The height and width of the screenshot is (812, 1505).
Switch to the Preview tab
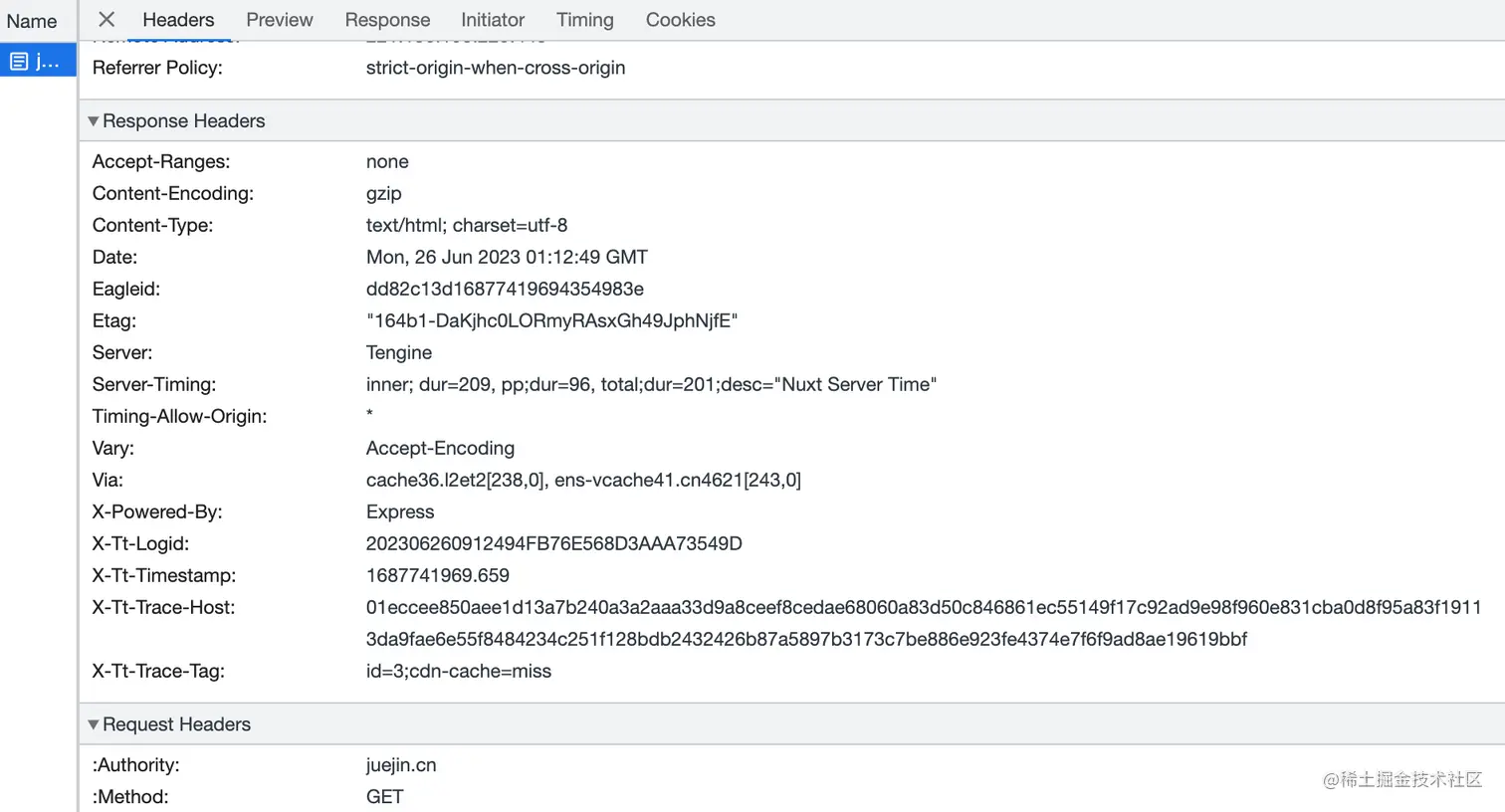[x=279, y=20]
